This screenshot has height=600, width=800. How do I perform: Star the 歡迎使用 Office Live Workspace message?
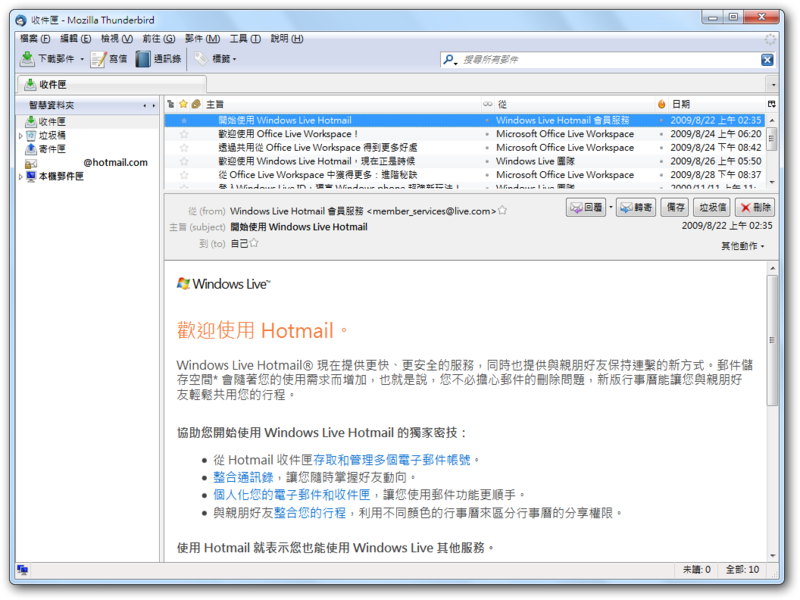[x=184, y=133]
